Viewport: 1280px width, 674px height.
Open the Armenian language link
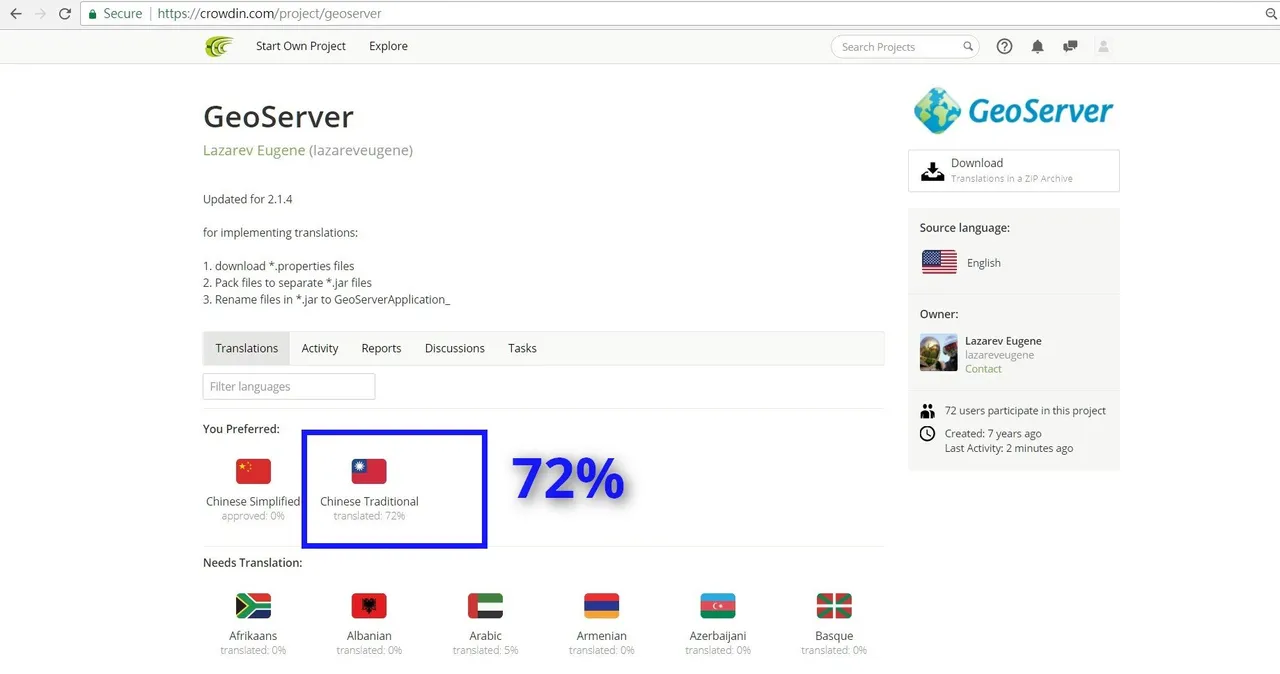[601, 636]
